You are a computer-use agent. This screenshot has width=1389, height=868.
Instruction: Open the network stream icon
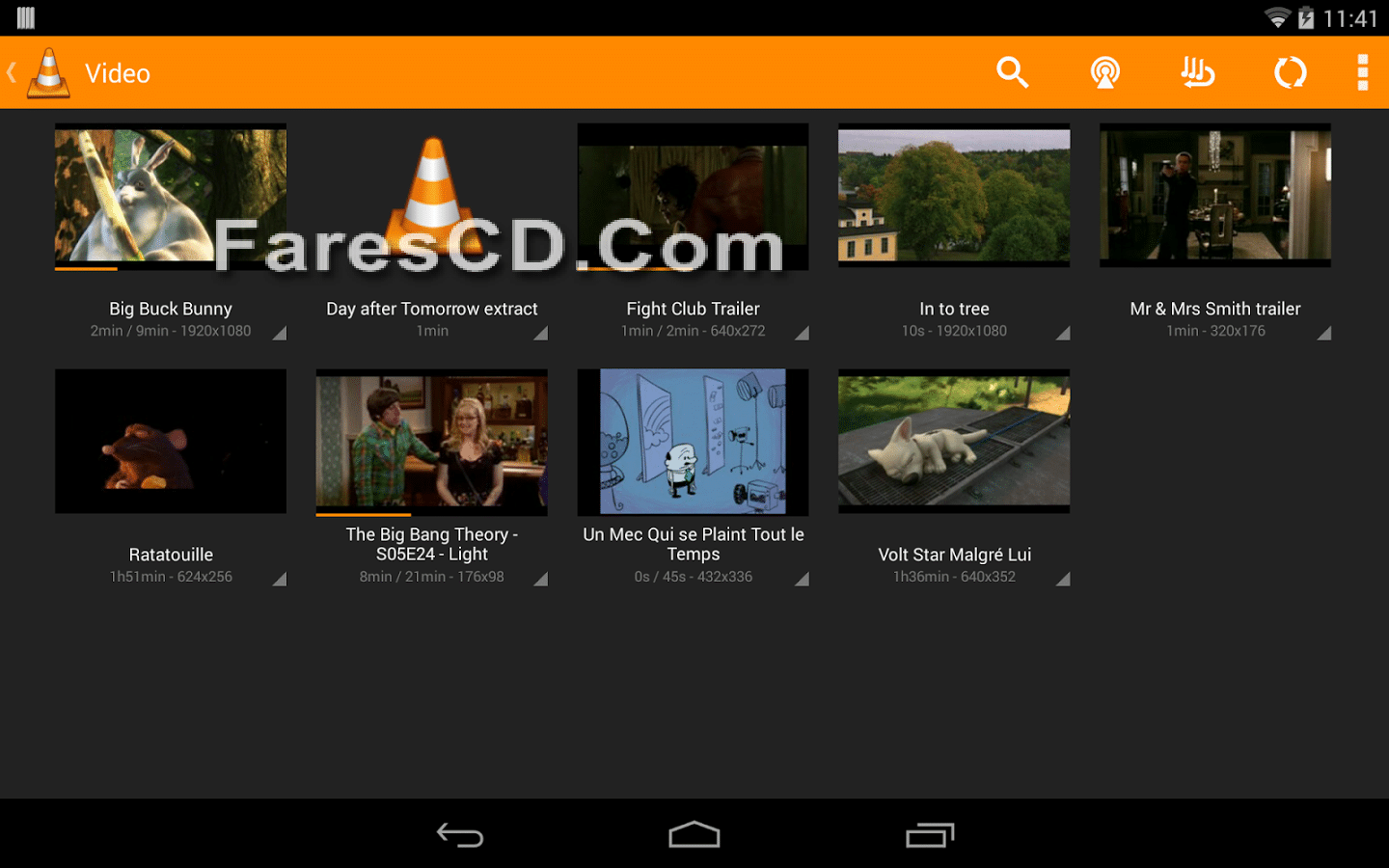coord(1104,72)
